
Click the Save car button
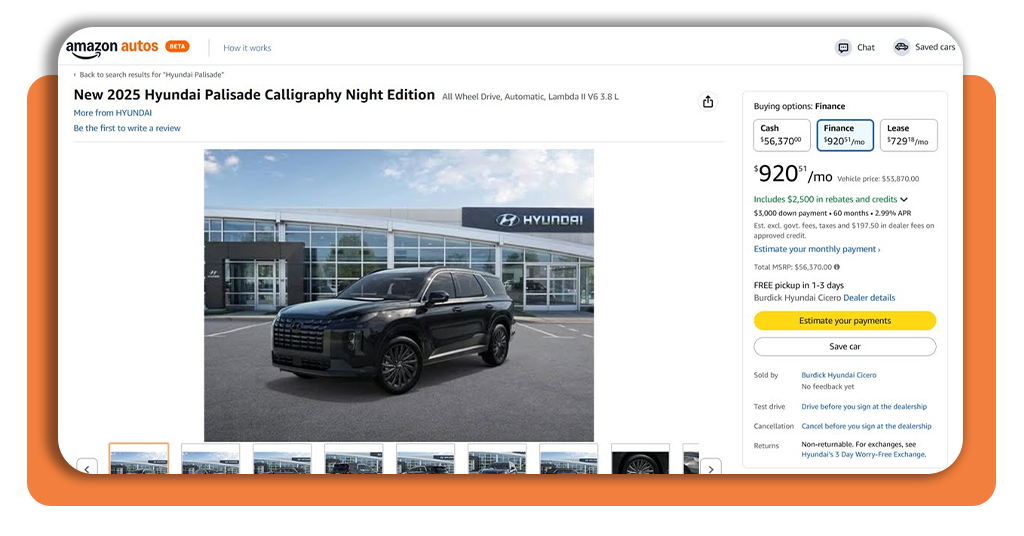[x=844, y=347]
